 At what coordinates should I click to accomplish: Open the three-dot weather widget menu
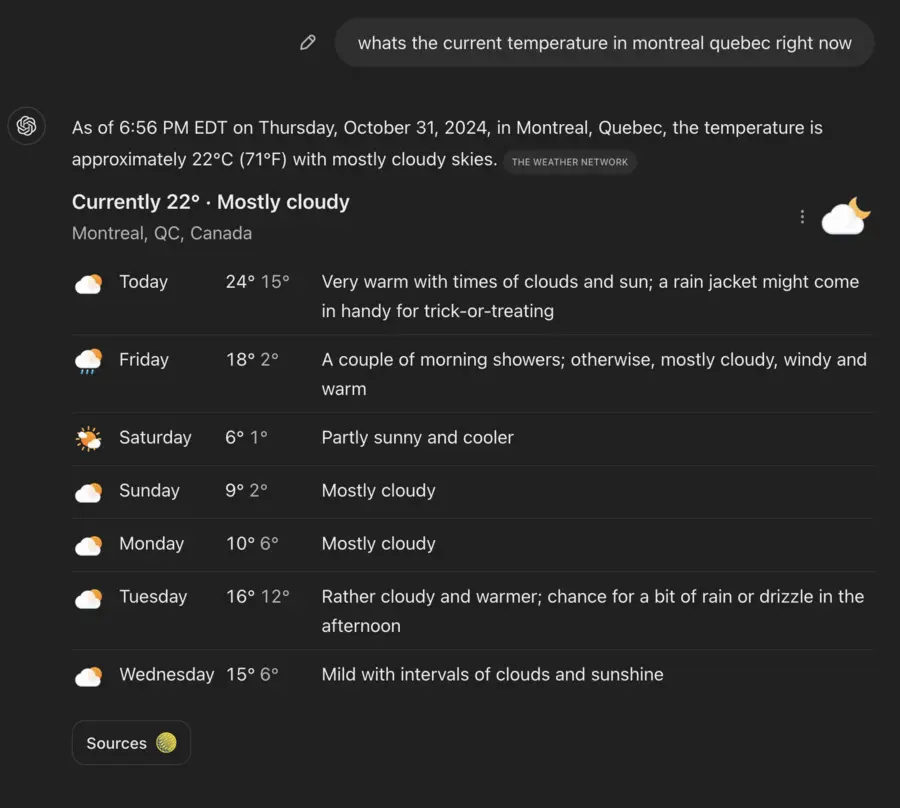point(802,216)
